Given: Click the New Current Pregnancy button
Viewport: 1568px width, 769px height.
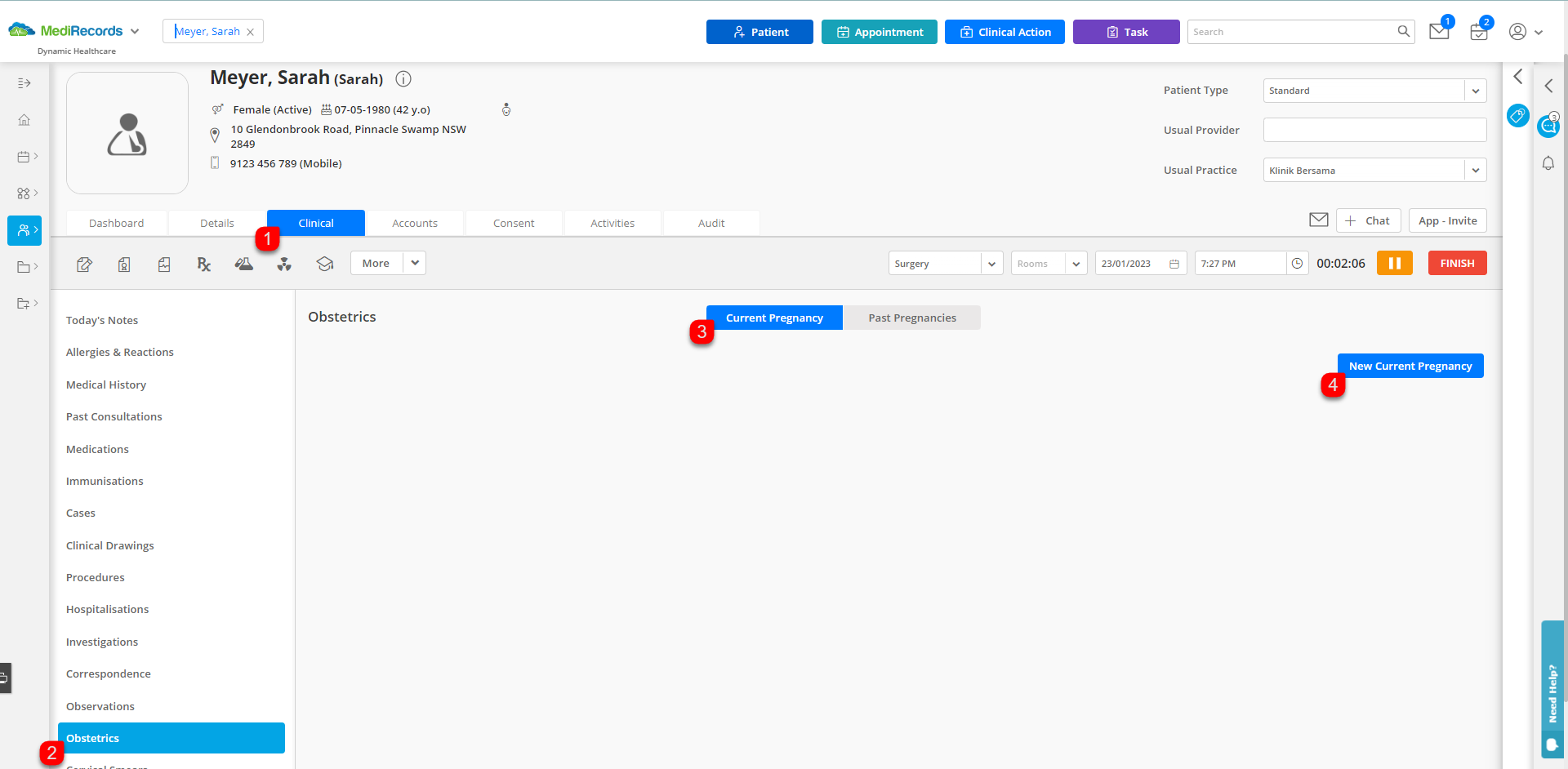Looking at the screenshot, I should point(1410,366).
